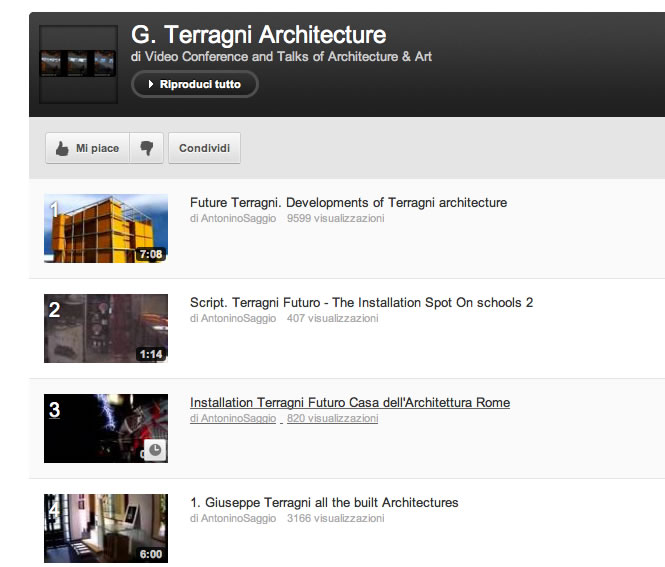Viewport: 665px width, 567px height.
Task: Share the playlist using Condividi
Action: point(204,148)
